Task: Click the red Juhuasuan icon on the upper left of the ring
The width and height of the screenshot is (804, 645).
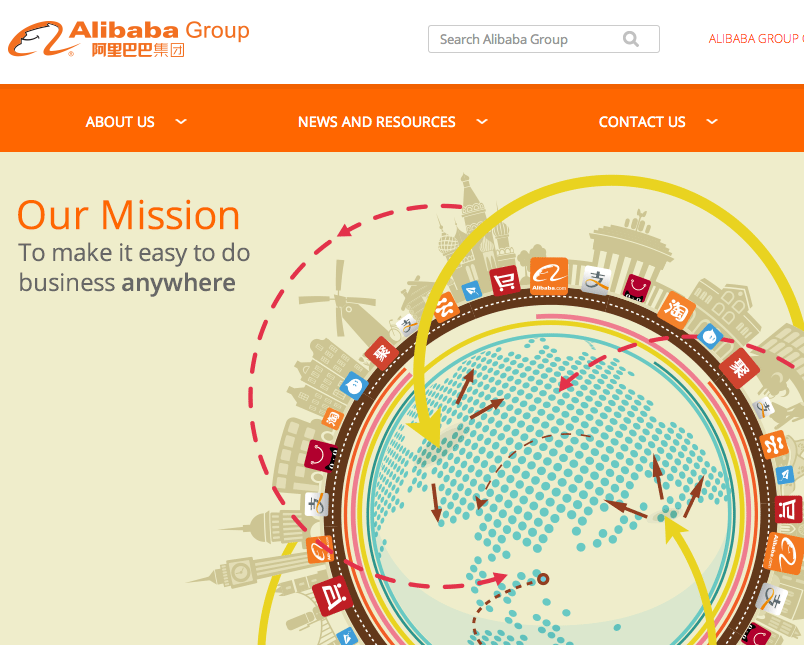Action: point(381,353)
